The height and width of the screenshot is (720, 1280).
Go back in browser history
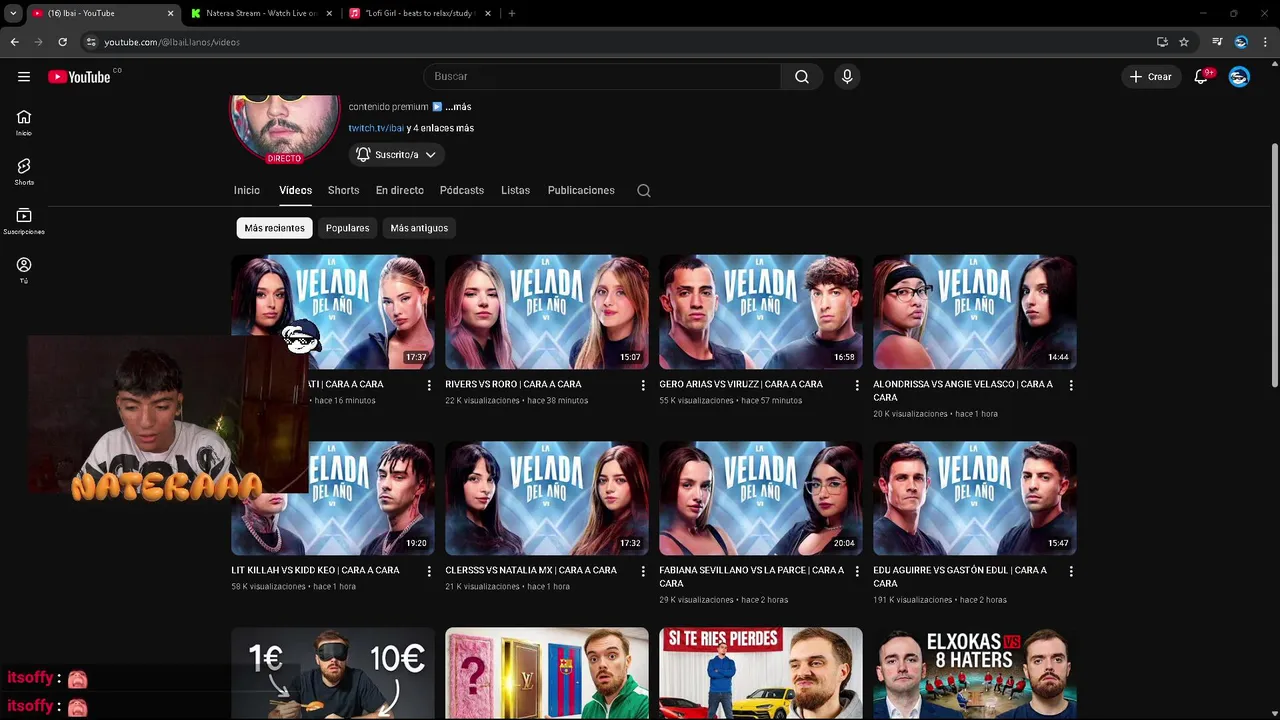14,42
